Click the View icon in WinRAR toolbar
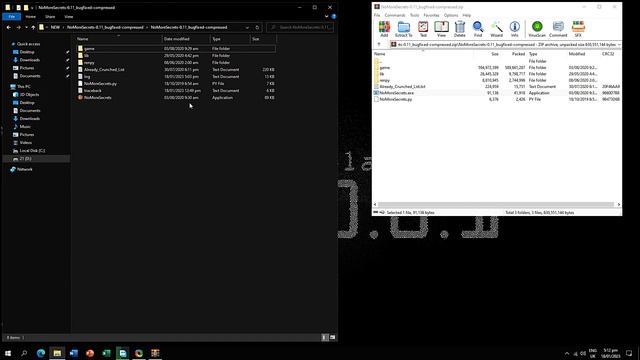 441,29
